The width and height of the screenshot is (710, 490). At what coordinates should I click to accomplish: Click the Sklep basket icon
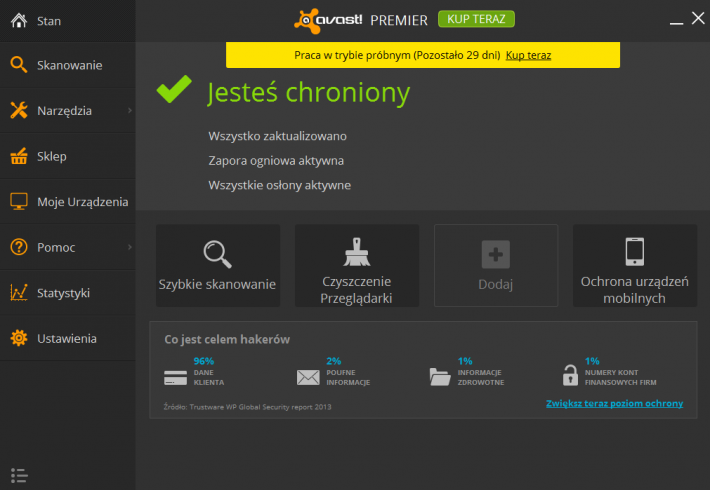pyautogui.click(x=19, y=156)
